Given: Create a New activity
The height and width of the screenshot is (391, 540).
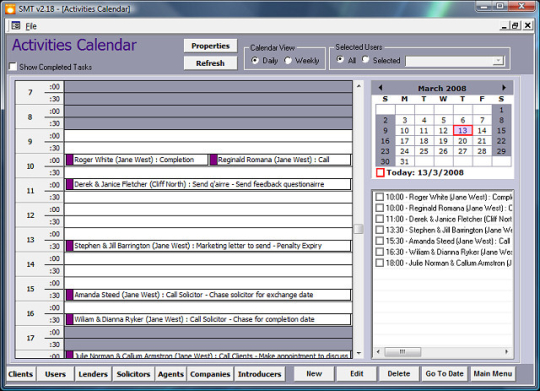Looking at the screenshot, I should tap(314, 374).
